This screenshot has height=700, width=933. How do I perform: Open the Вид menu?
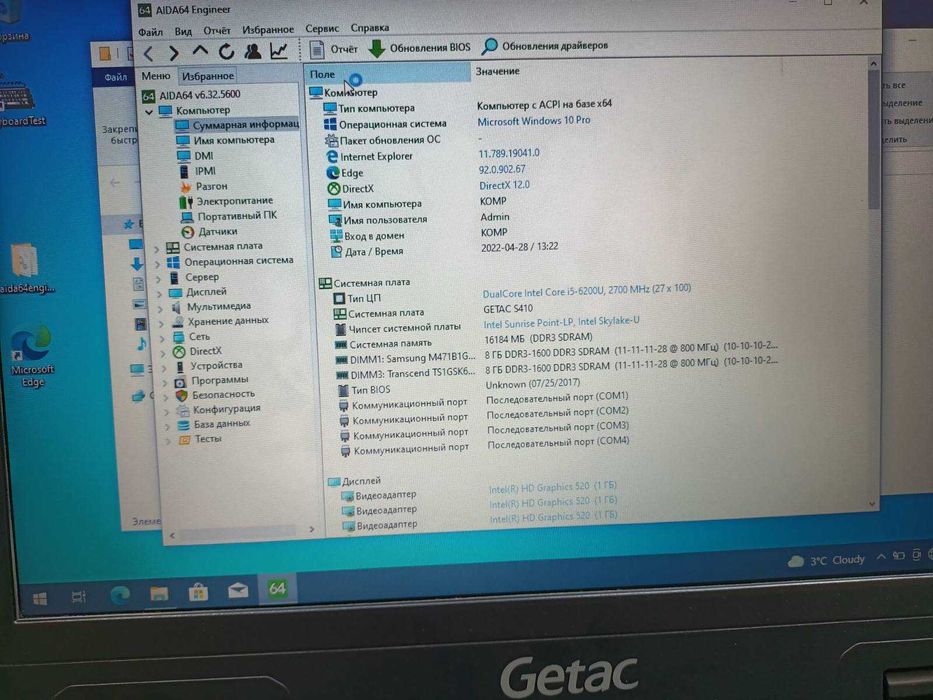coord(183,31)
